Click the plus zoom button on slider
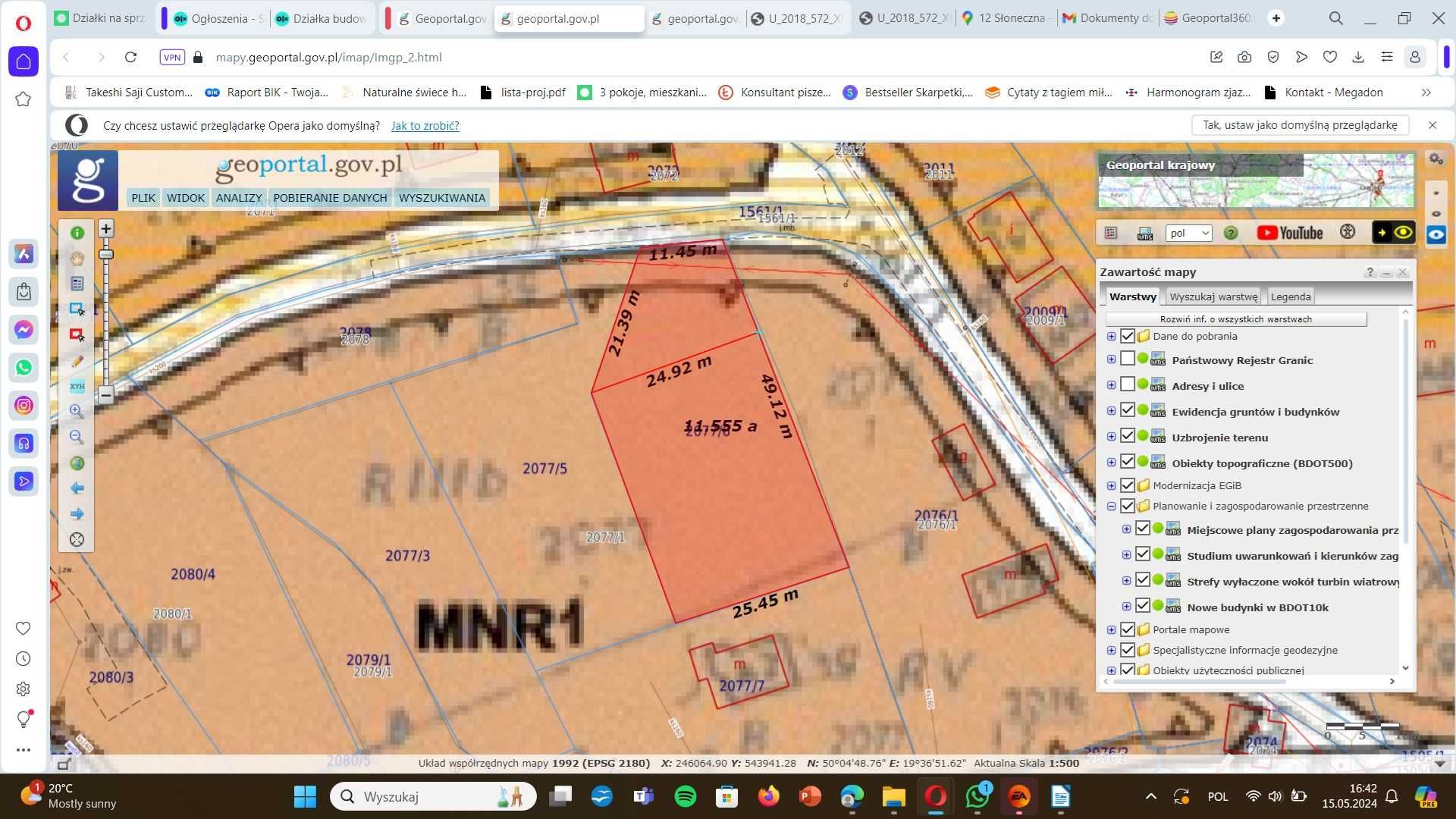Image resolution: width=1456 pixels, height=819 pixels. (106, 228)
